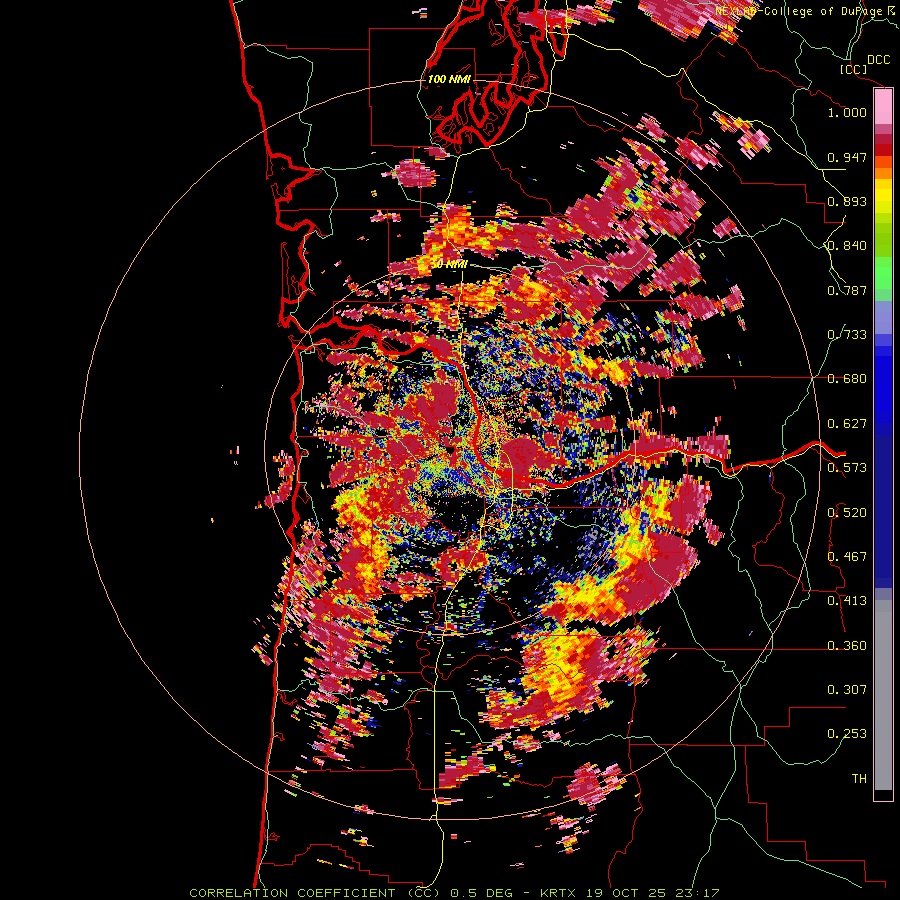Viewport: 900px width, 900px height.
Task: Click the 0.680 legend value
Action: coord(847,379)
